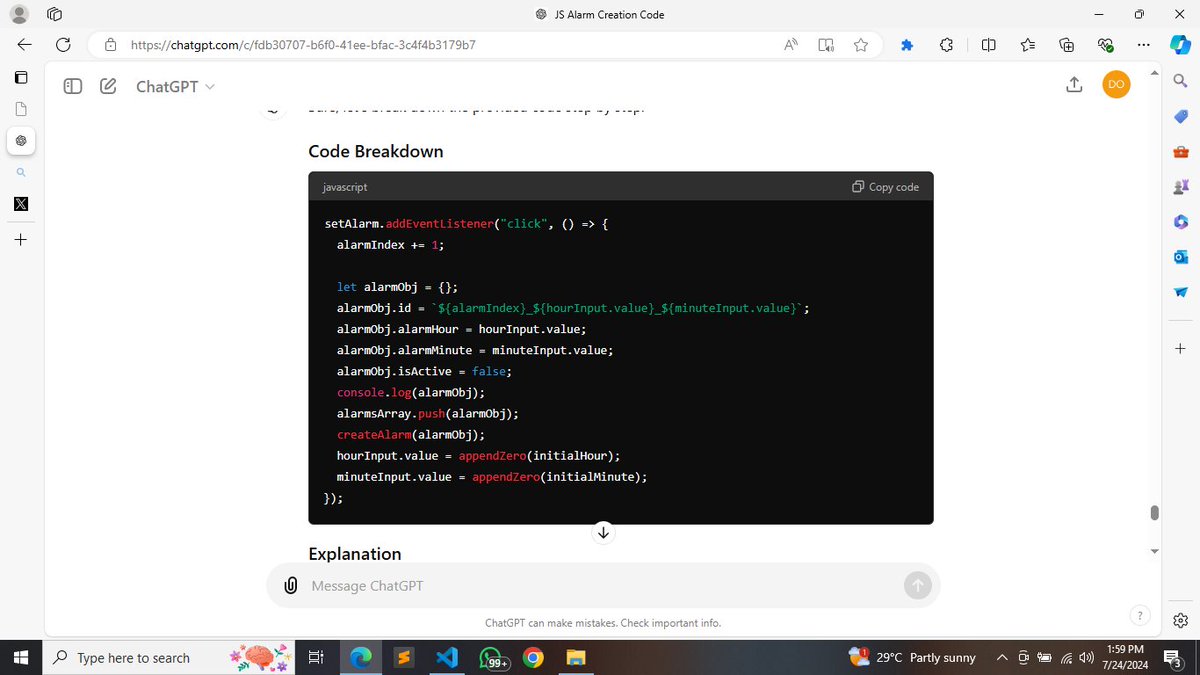Image resolution: width=1200 pixels, height=675 pixels.
Task: Open the weather widget 29°C Partly sunny
Action: click(x=912, y=657)
